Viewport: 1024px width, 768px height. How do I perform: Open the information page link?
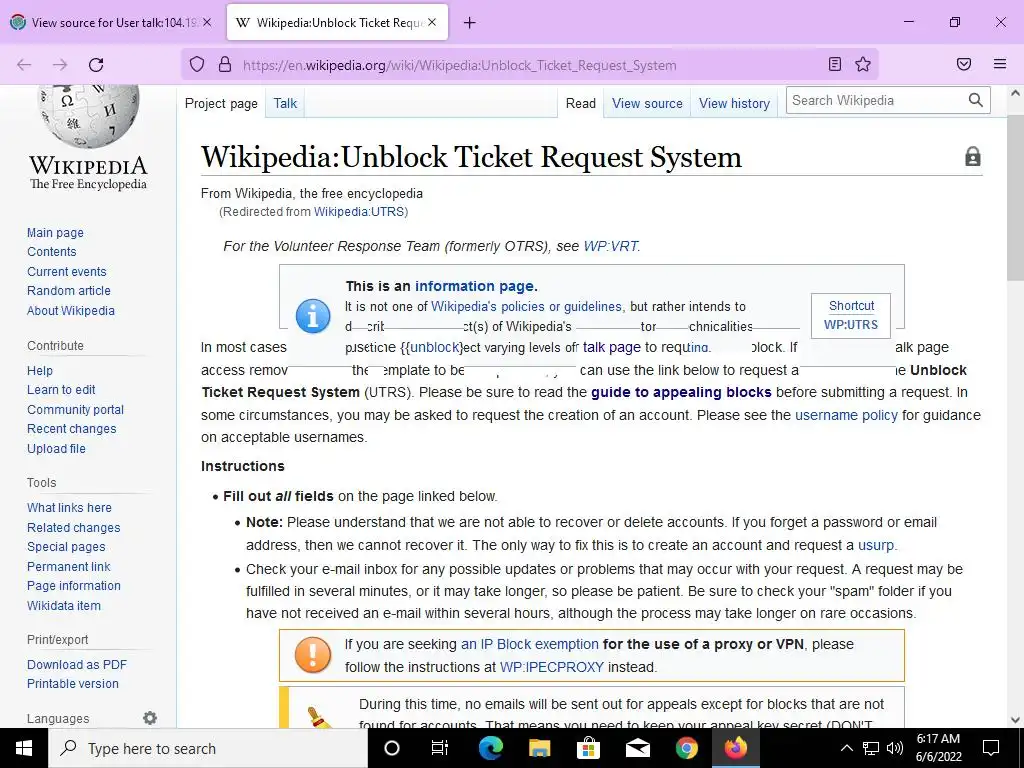(x=475, y=286)
